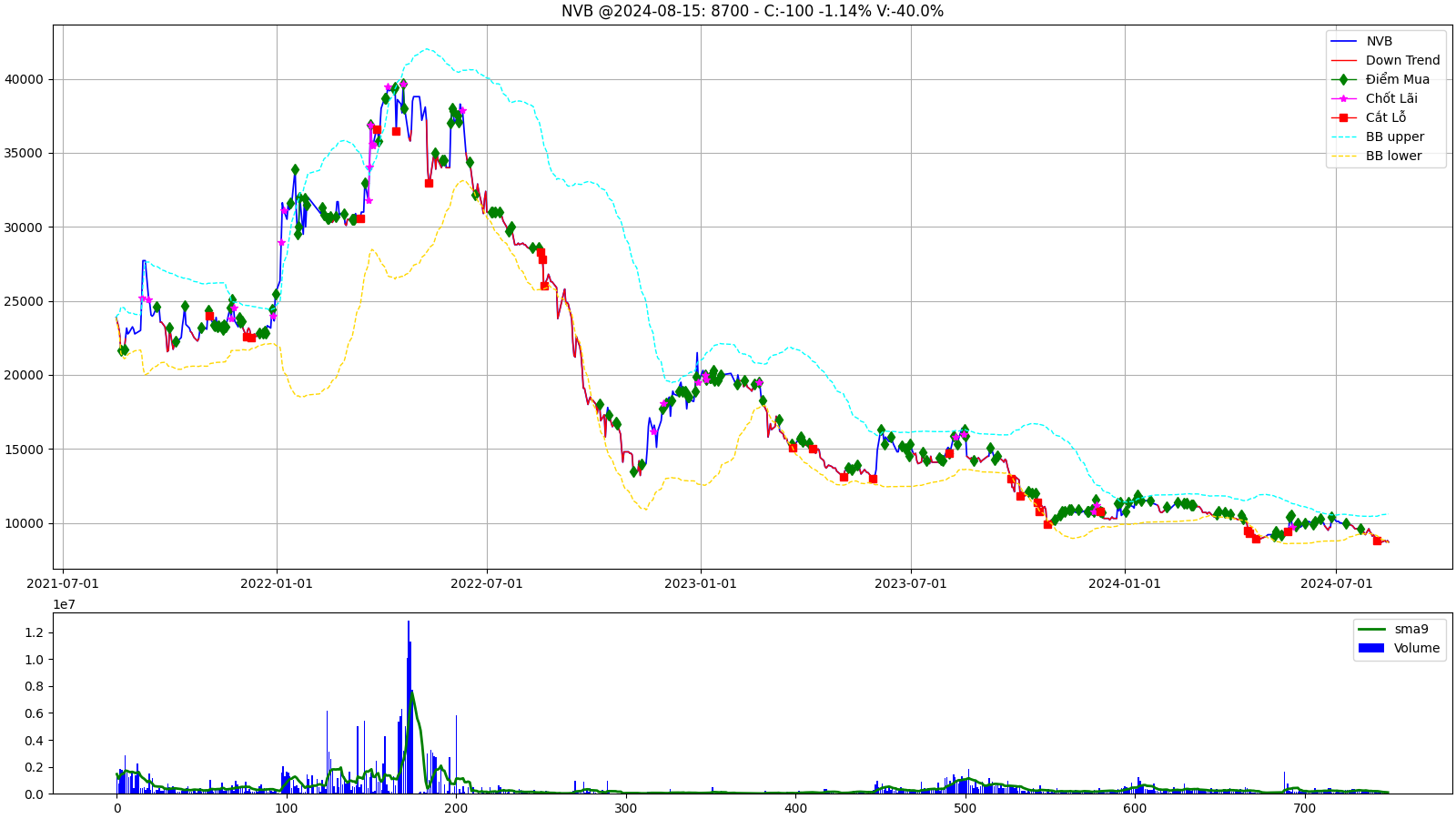The height and width of the screenshot is (819, 1456).
Task: Click the 15000 price axis label
Action: pos(24,450)
